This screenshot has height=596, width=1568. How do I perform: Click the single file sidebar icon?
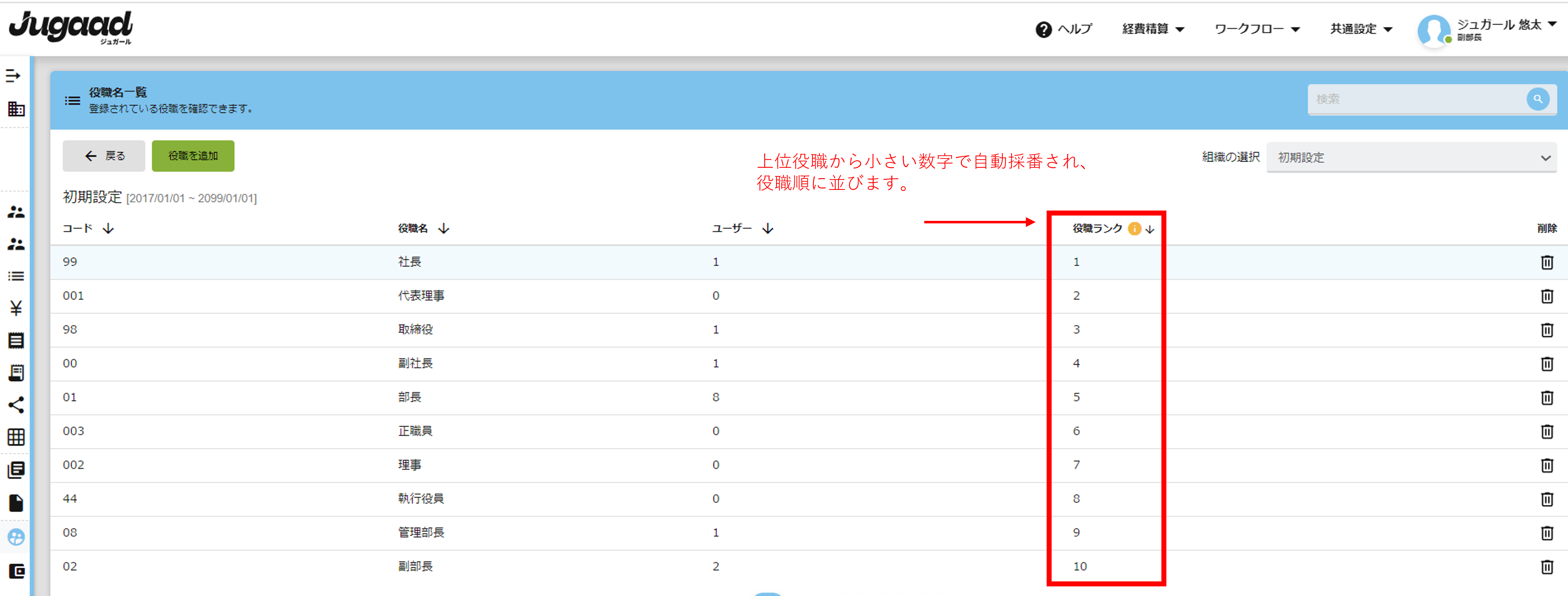click(x=16, y=503)
